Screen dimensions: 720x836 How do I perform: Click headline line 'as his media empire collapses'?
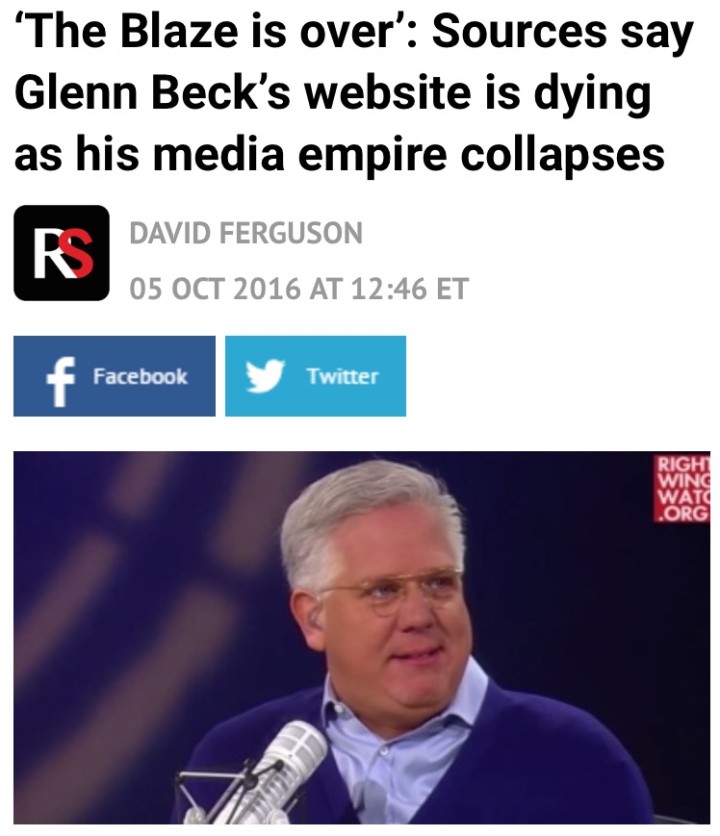click(x=339, y=154)
